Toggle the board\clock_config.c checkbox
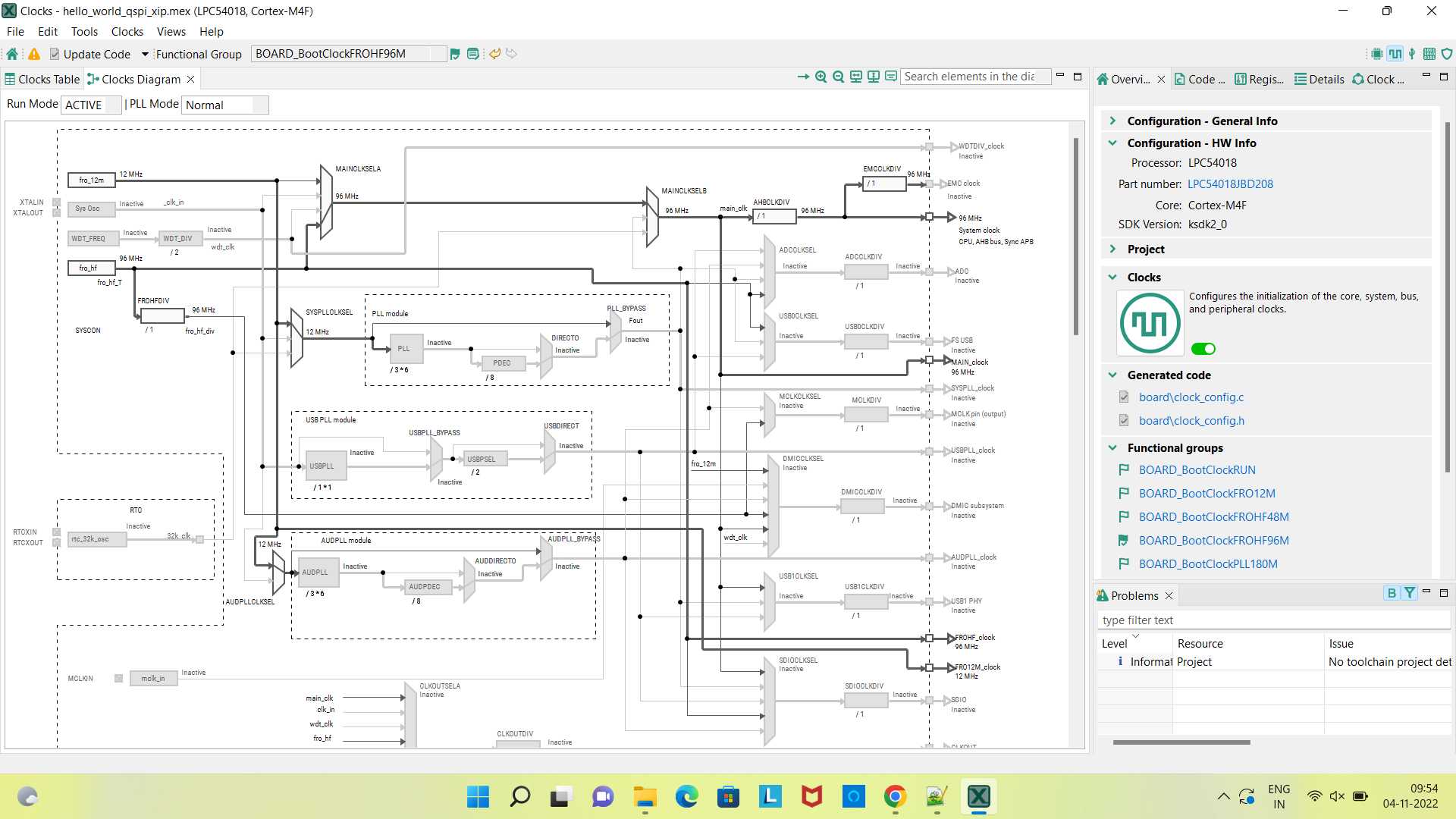The width and height of the screenshot is (1456, 819). point(1124,397)
